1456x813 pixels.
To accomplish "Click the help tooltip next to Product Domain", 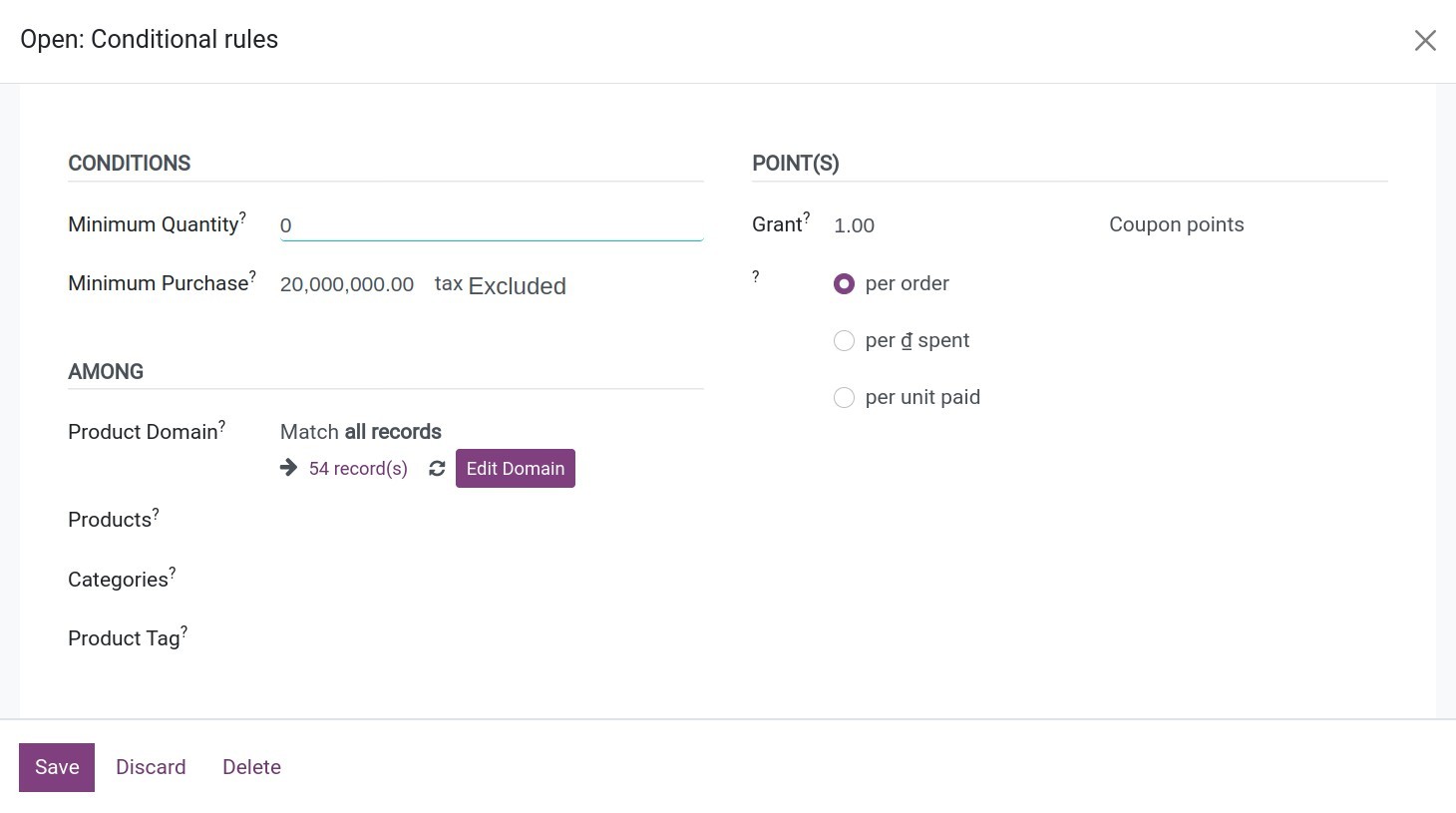I will pos(222,424).
